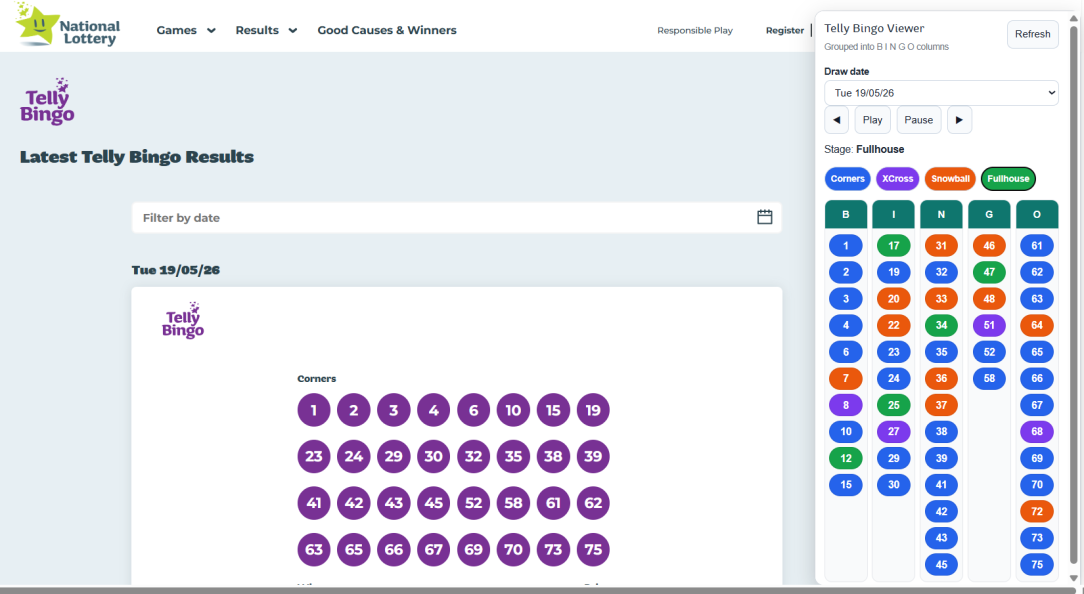Click the 'Corners' results section label
This screenshot has width=1084, height=594.
tap(317, 378)
